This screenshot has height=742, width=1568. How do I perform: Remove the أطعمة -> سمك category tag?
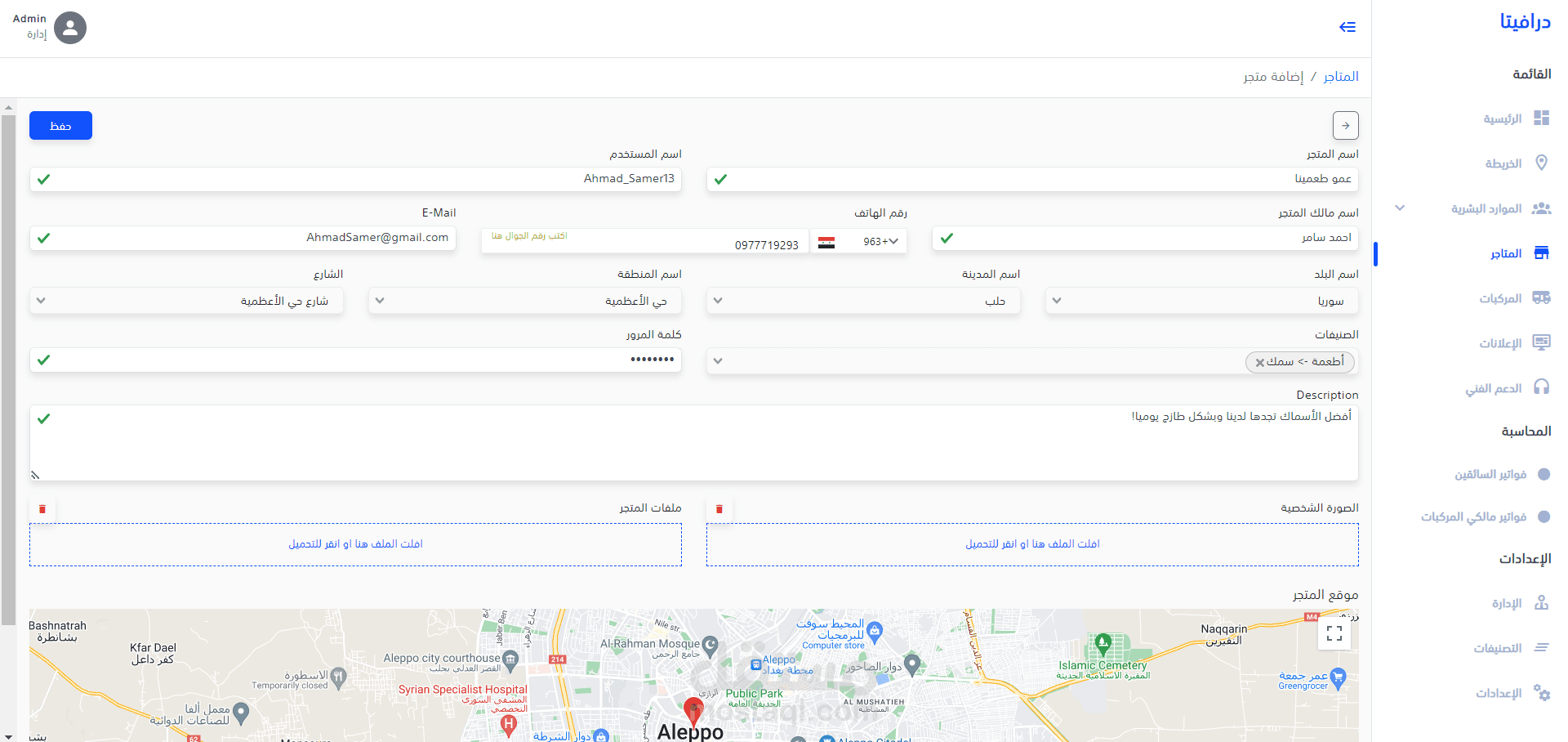point(1260,363)
